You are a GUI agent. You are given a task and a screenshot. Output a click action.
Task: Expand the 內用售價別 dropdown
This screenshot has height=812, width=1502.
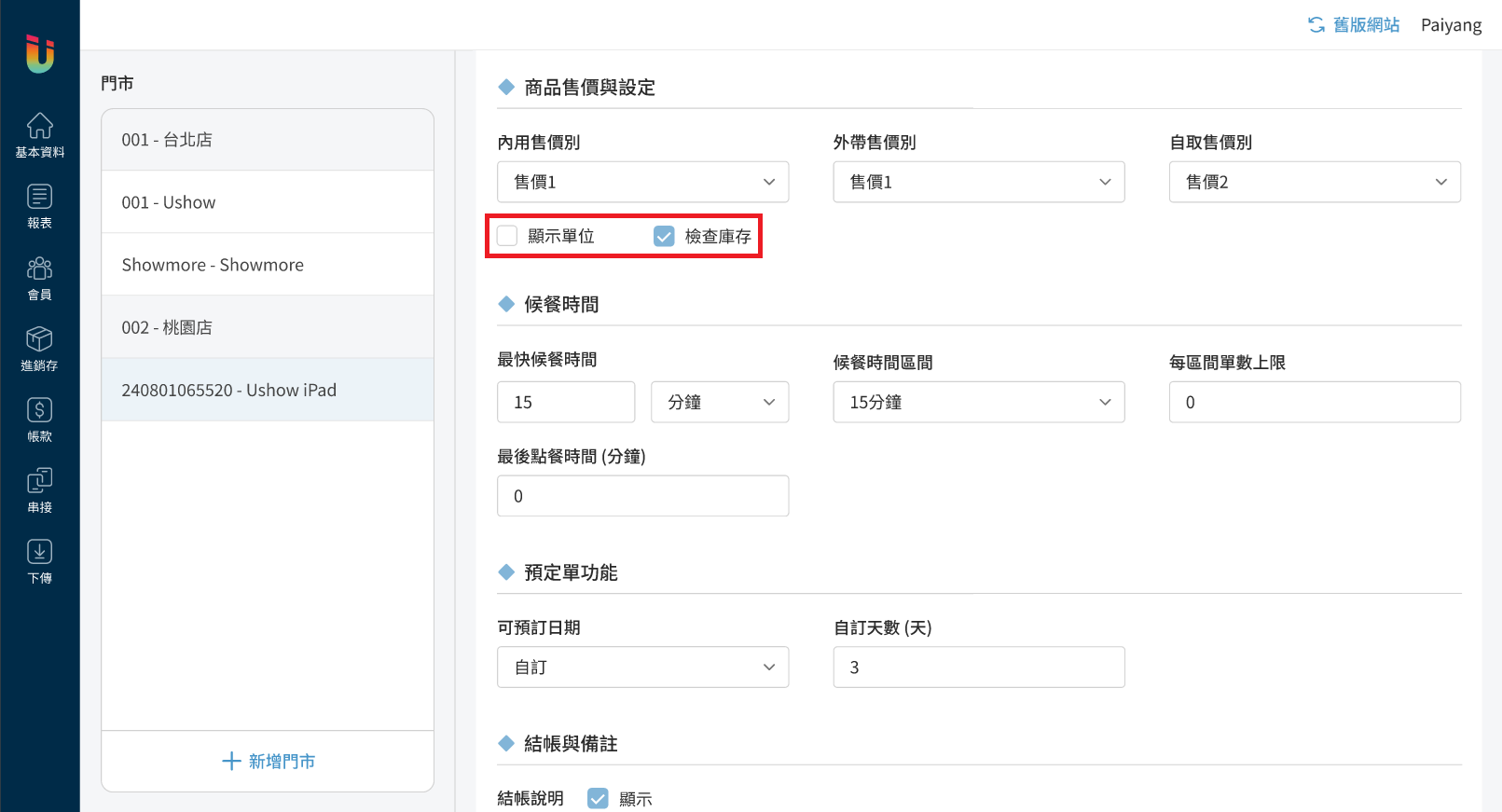[642, 182]
